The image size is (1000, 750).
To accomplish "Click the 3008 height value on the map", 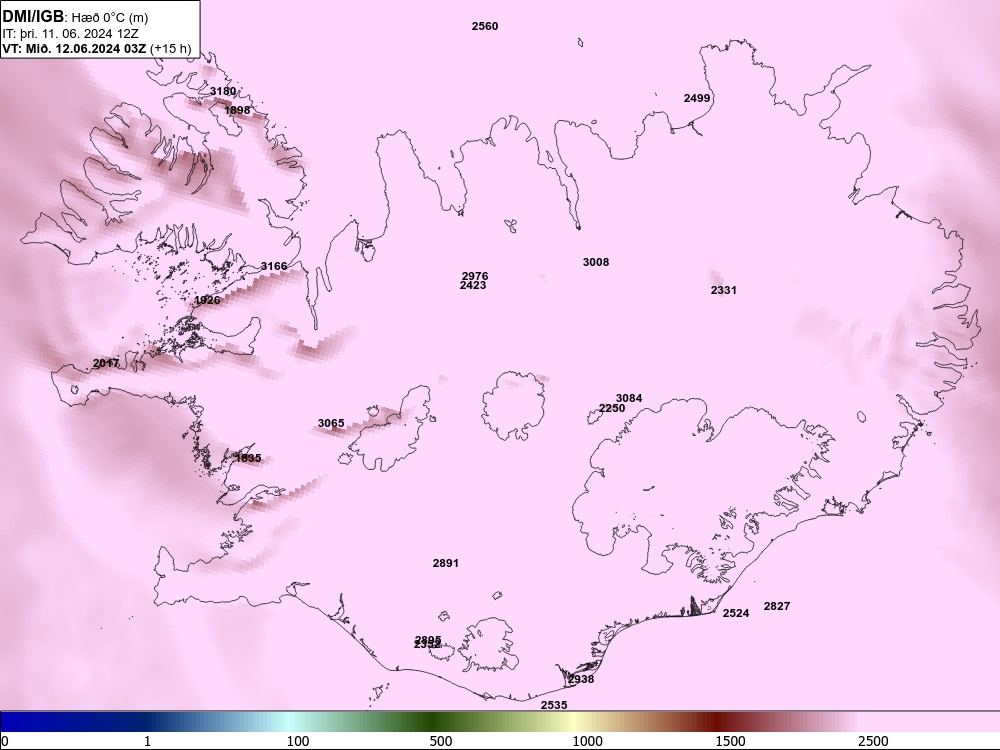I will coord(596,262).
